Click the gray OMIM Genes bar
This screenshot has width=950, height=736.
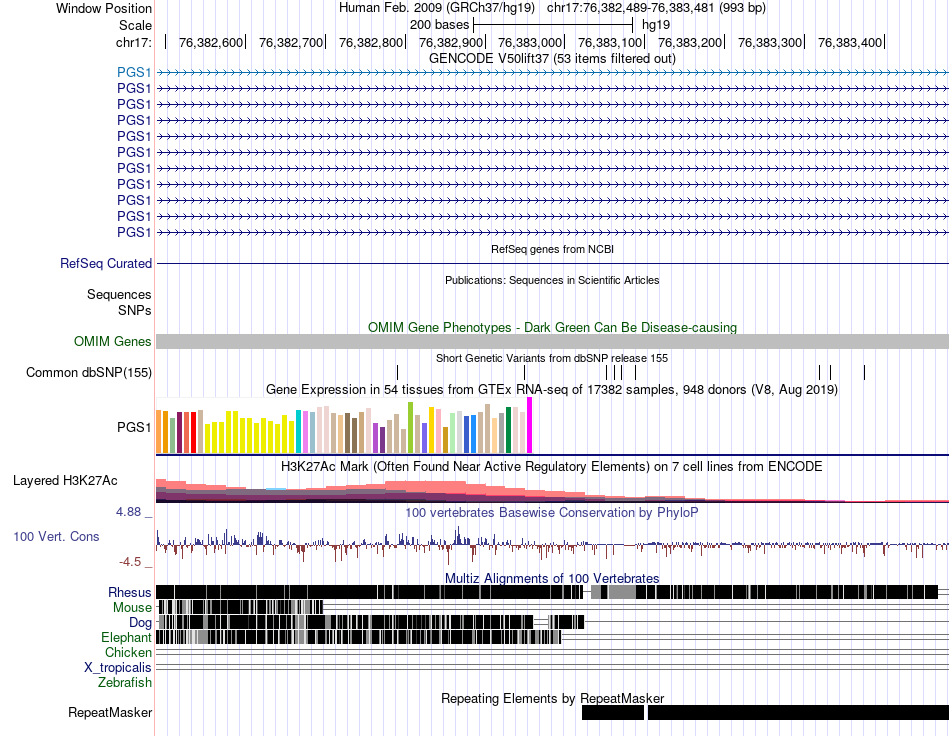point(552,341)
